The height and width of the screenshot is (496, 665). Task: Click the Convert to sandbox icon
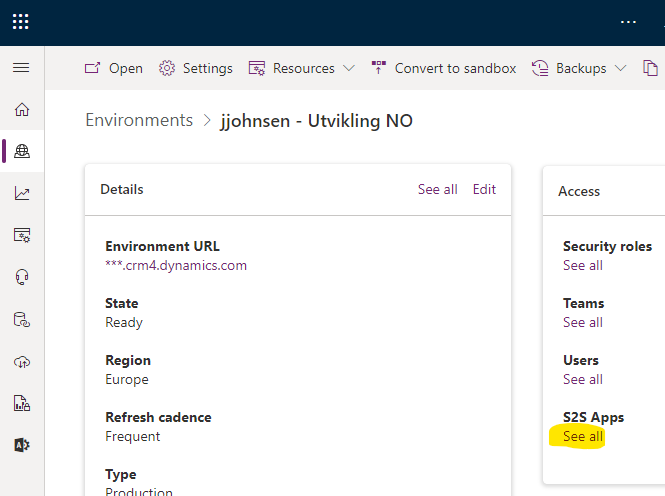[x=379, y=68]
